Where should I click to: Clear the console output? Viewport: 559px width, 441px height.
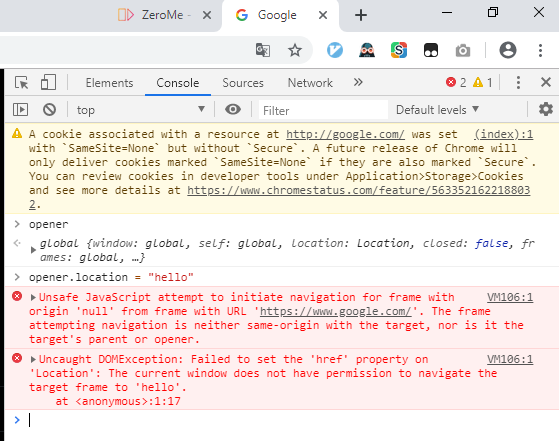coord(50,109)
